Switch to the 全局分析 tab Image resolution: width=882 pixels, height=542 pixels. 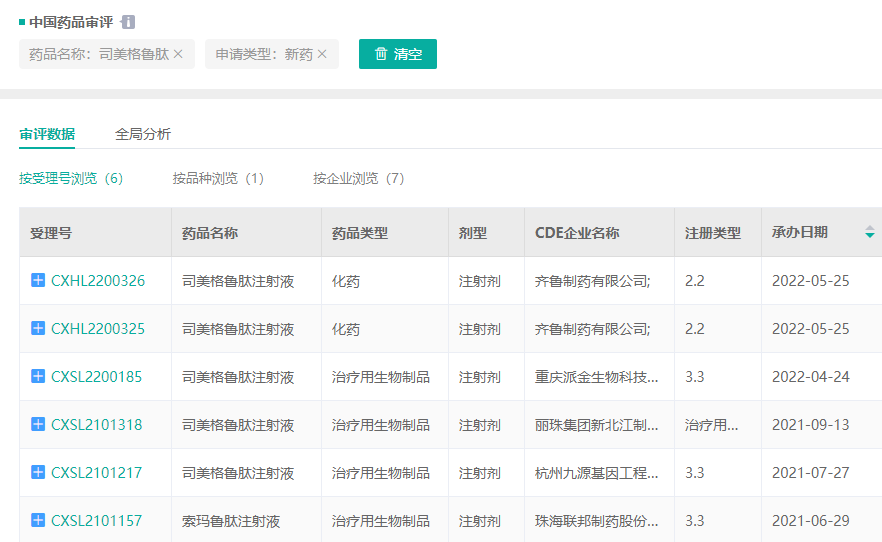tap(143, 134)
